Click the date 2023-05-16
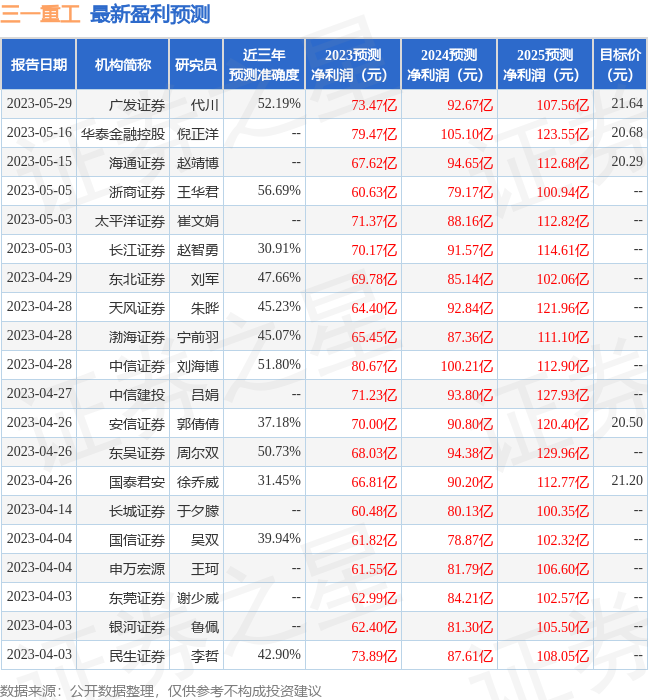 coord(39,133)
